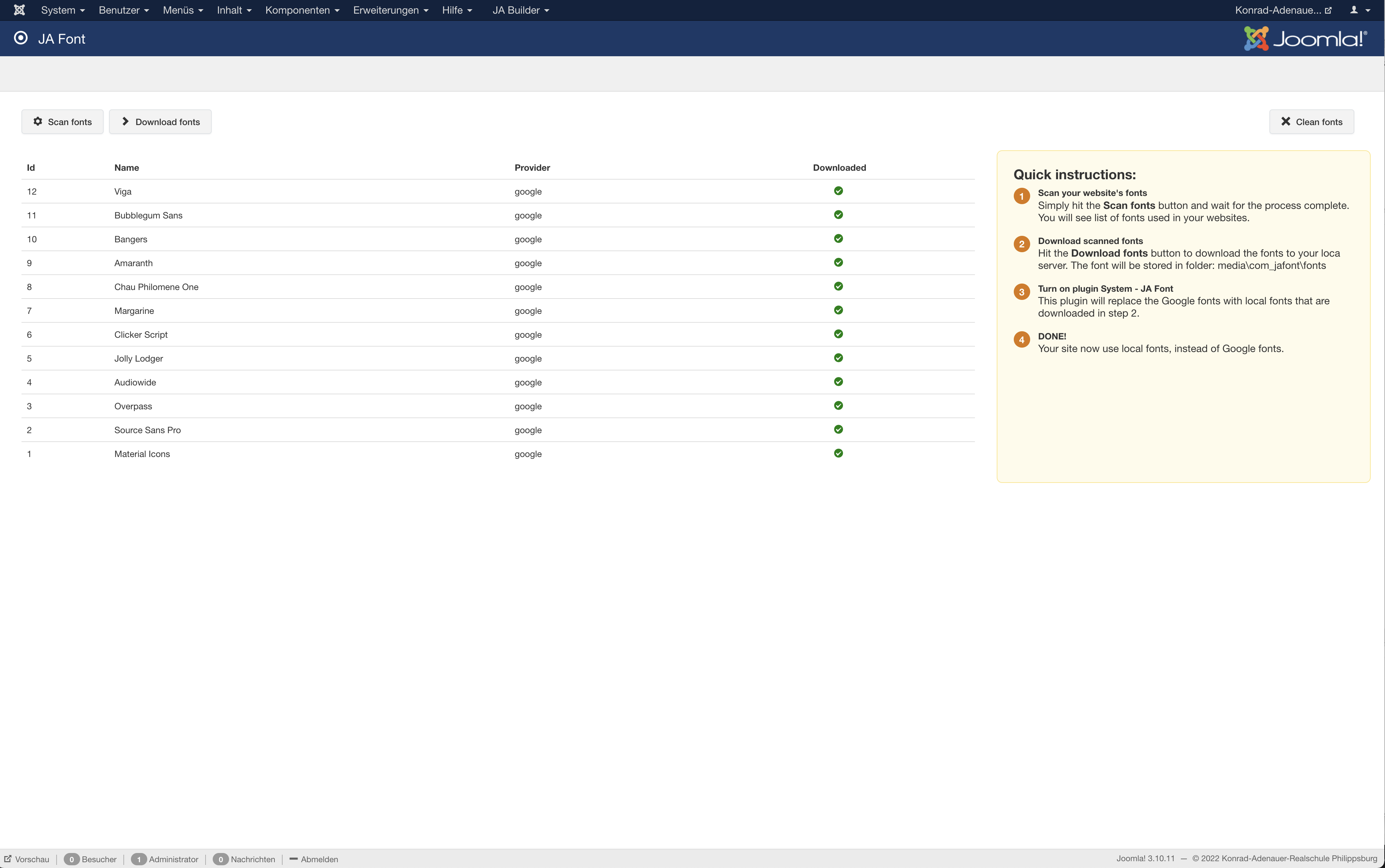Click the Joomla logo icon in top-left corner
The image size is (1385, 868).
point(19,10)
